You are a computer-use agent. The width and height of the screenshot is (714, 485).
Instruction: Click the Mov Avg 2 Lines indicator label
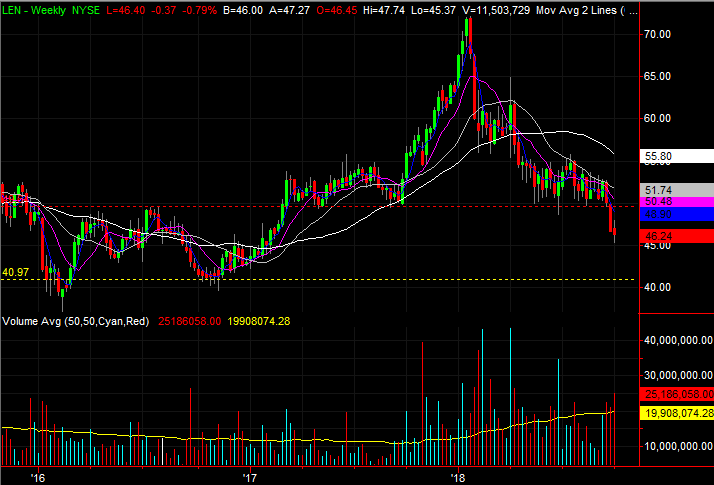coord(576,10)
